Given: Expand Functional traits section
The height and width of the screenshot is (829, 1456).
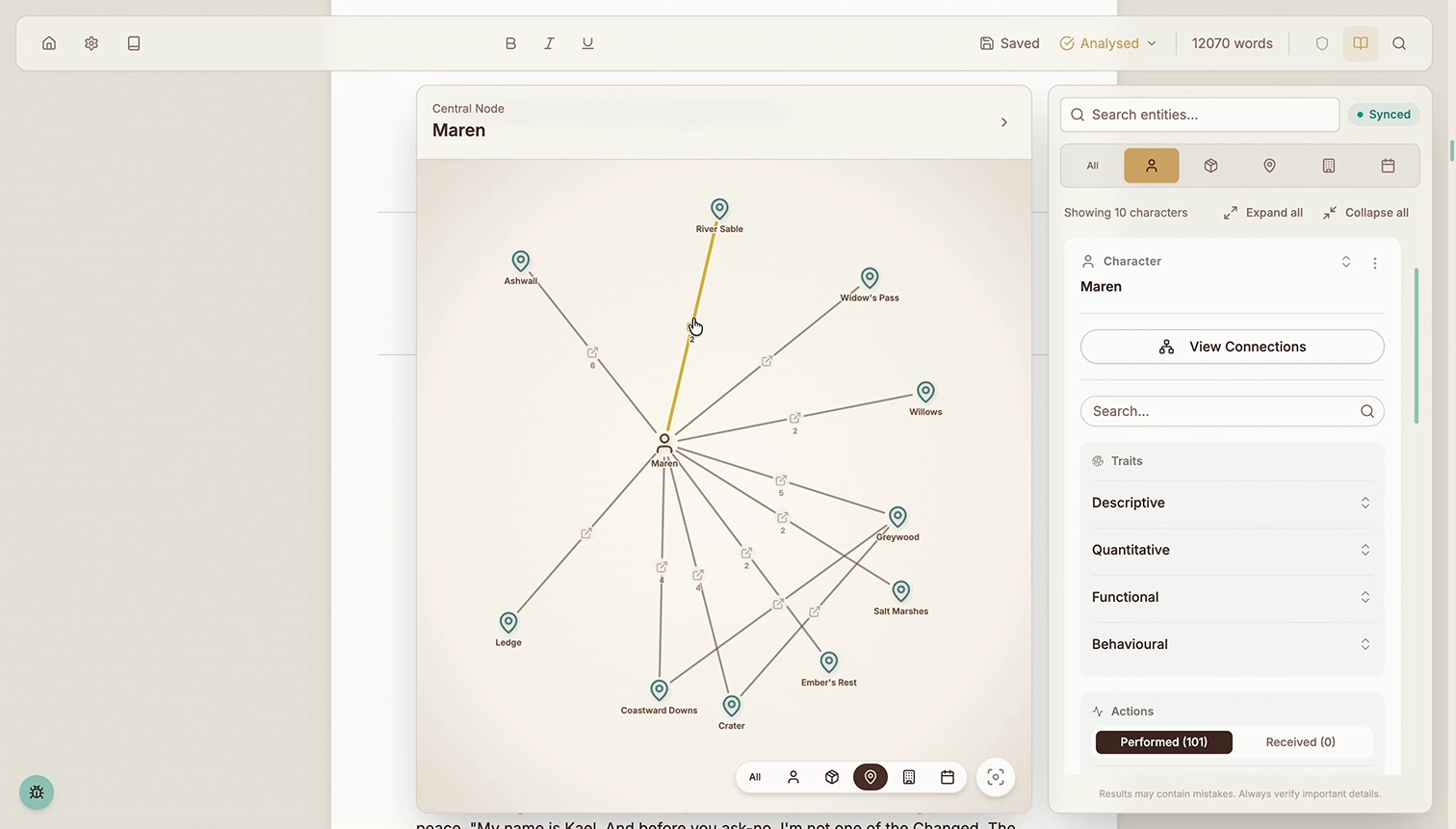Looking at the screenshot, I should [x=1233, y=597].
